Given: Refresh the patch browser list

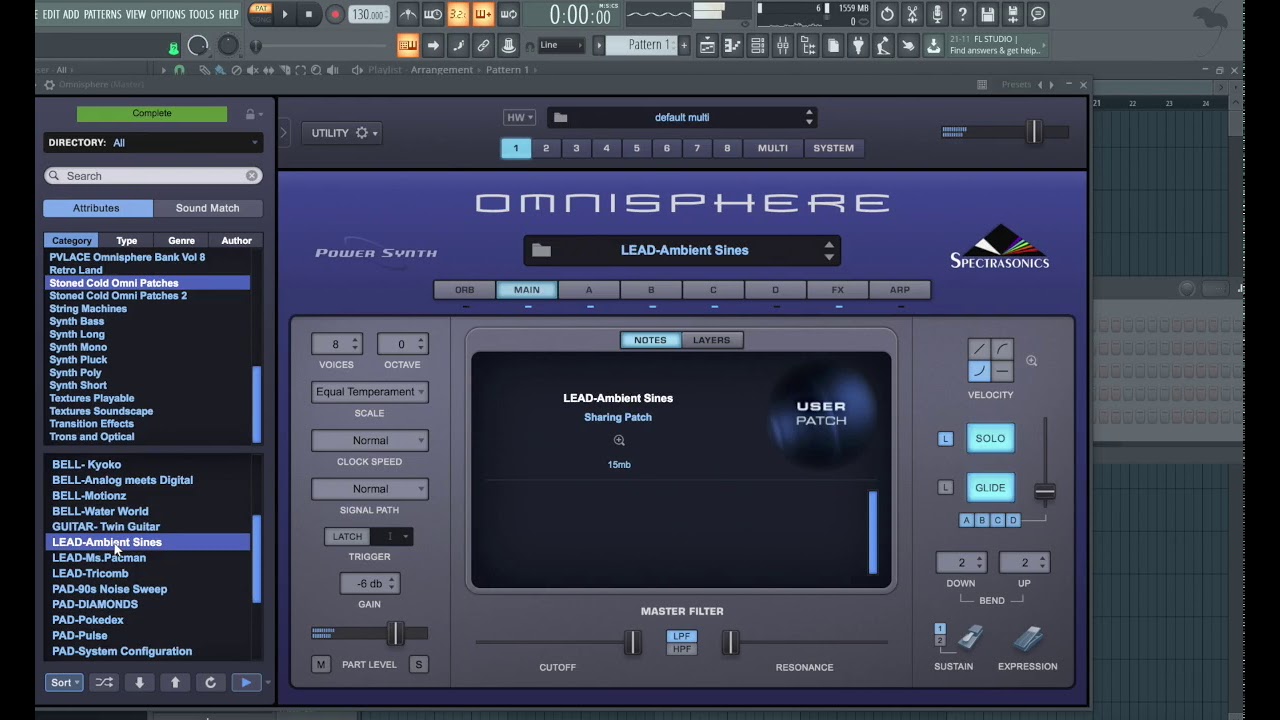Looking at the screenshot, I should click(210, 683).
